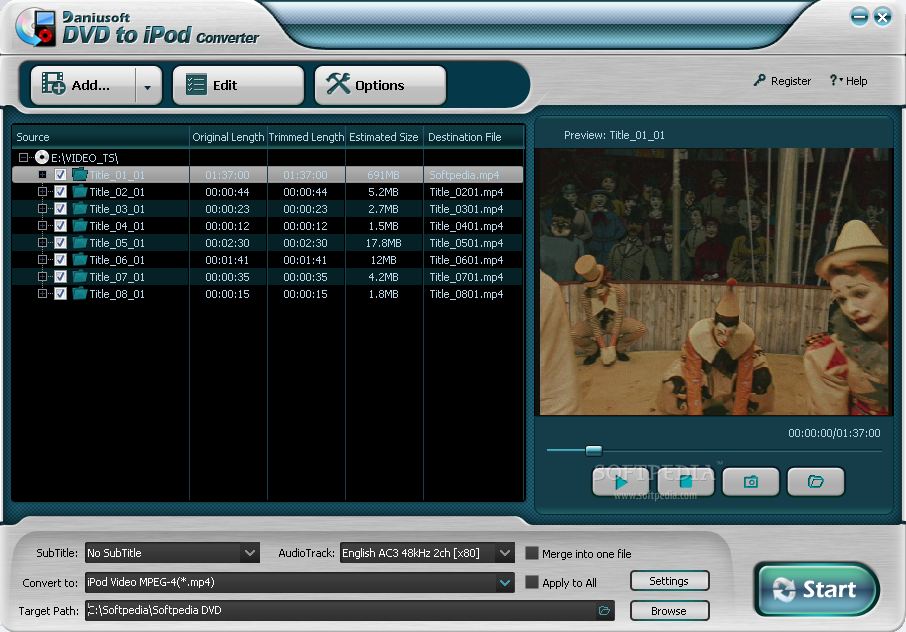
Task: Click the preview seek slider handle
Action: point(593,451)
